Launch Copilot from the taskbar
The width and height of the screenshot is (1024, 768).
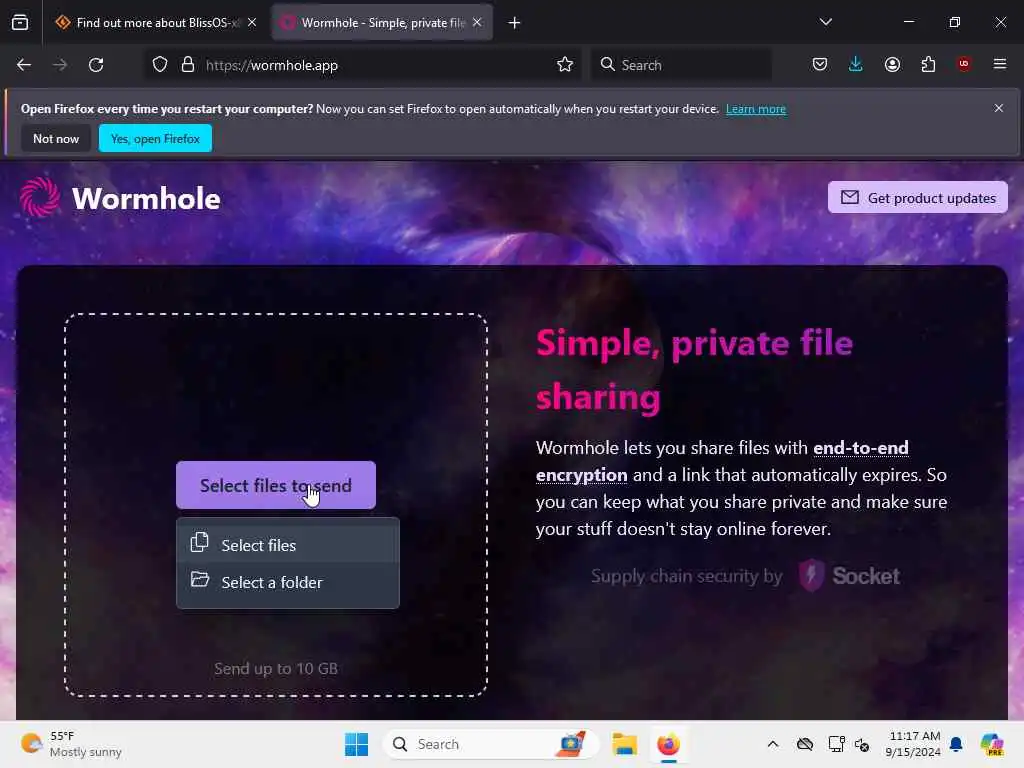[x=992, y=744]
